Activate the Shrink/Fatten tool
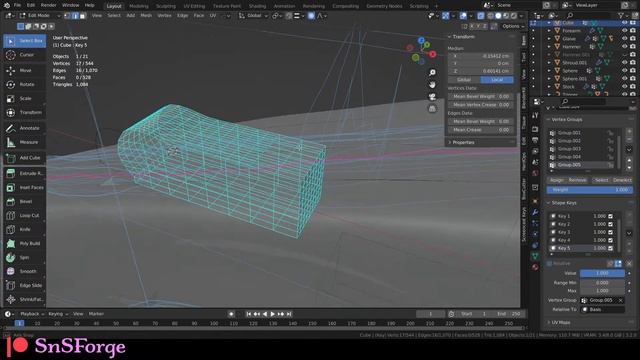Screen dimensions: 640x360 24,299
